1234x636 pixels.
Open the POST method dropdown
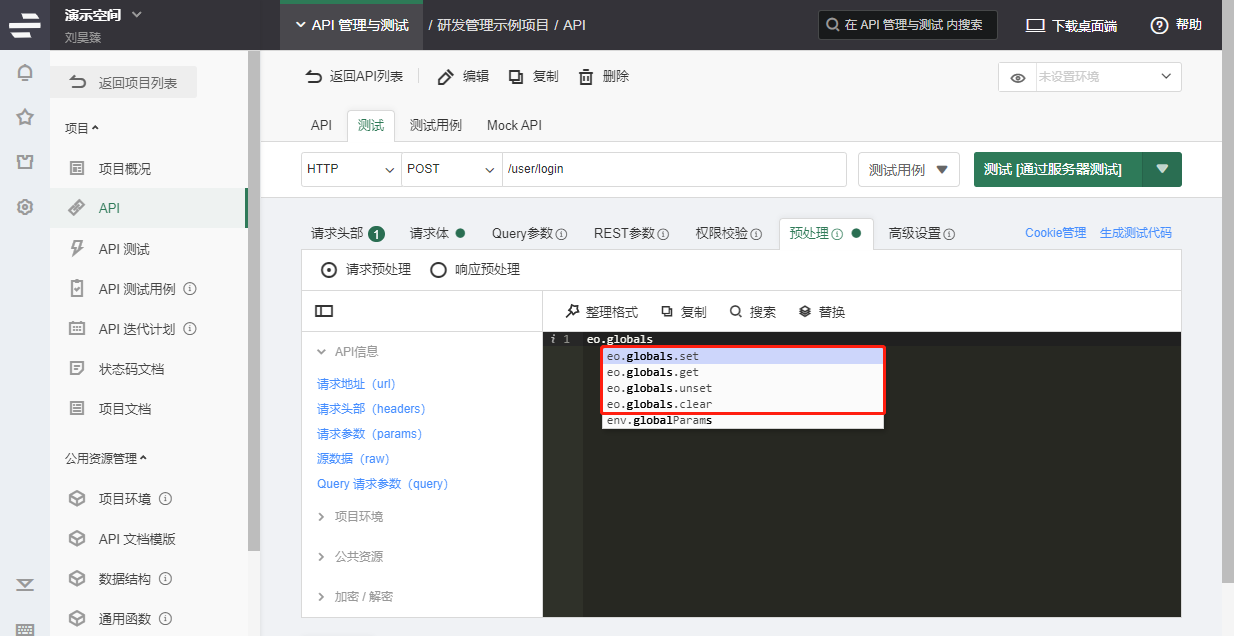(x=451, y=169)
